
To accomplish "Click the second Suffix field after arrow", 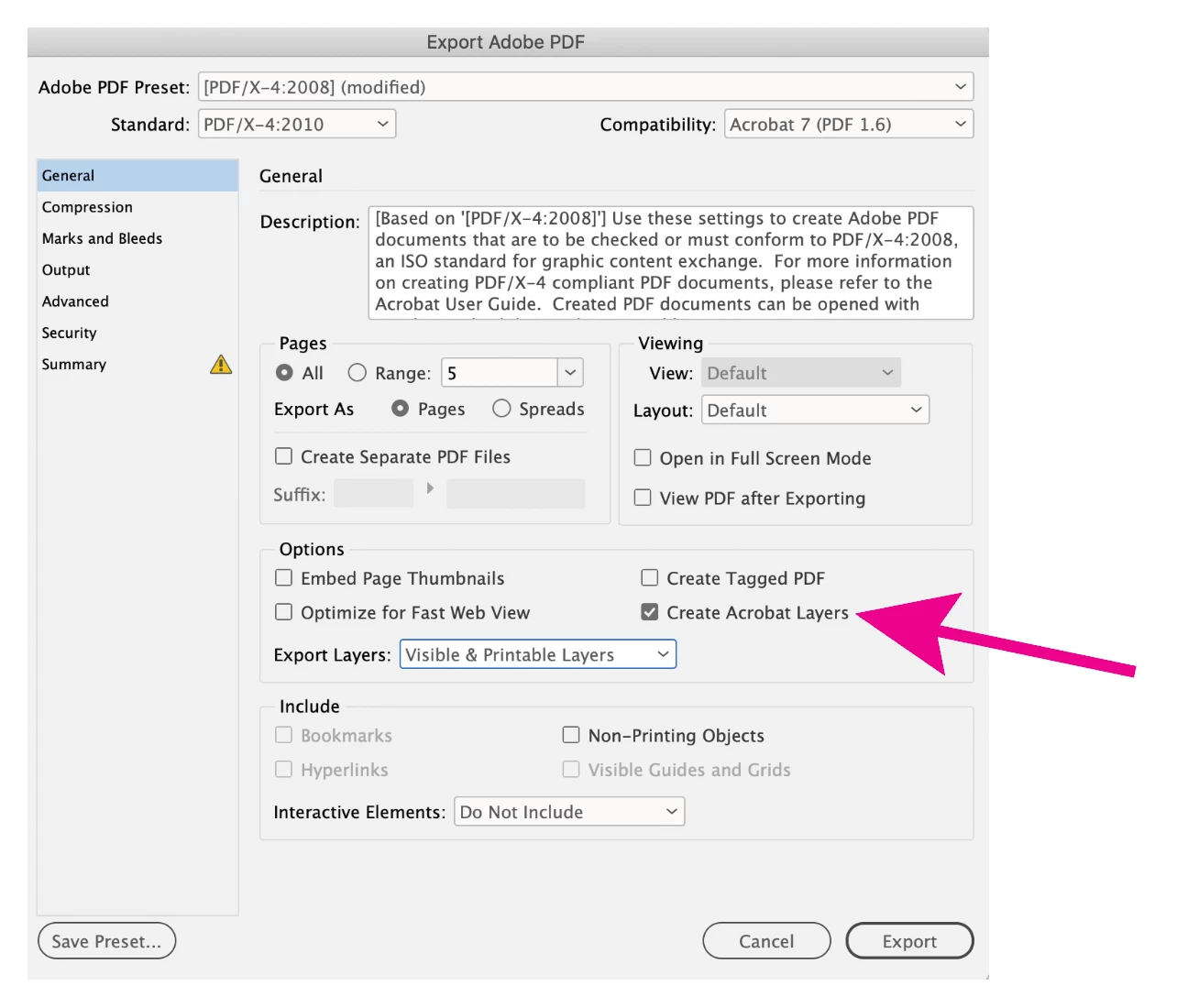I will [x=516, y=494].
